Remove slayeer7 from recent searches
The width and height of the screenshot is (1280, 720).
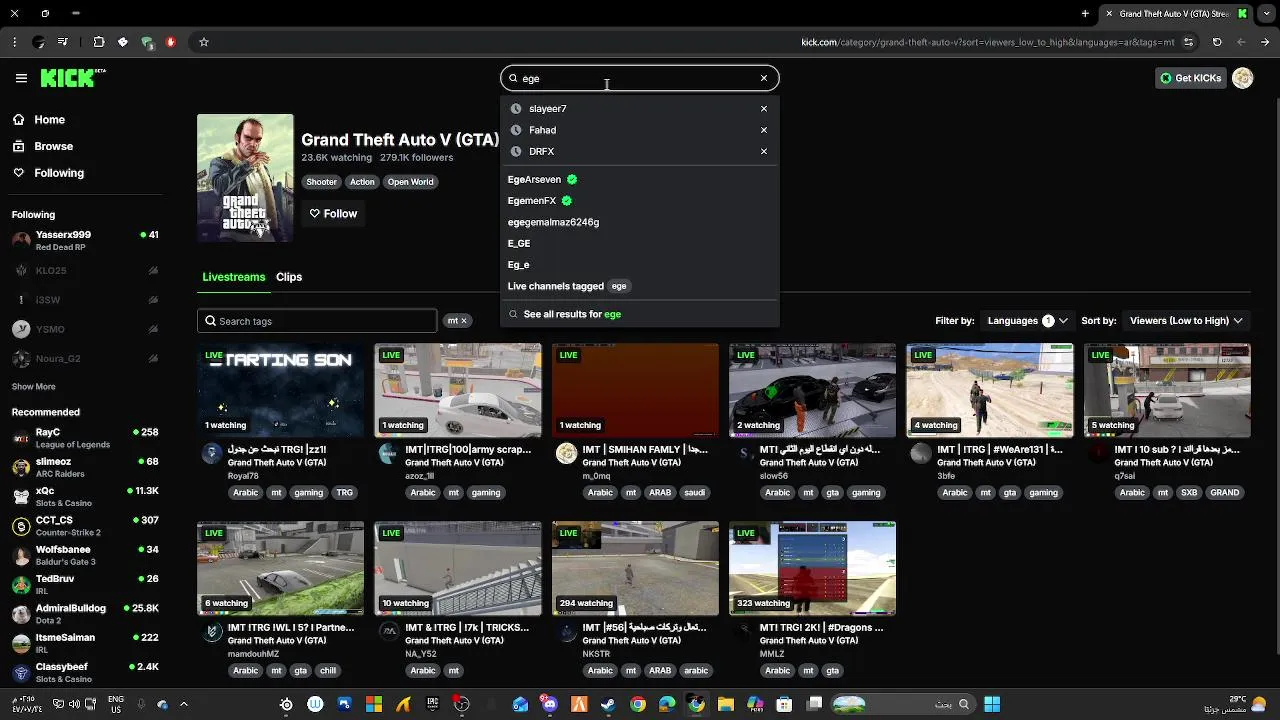[764, 109]
